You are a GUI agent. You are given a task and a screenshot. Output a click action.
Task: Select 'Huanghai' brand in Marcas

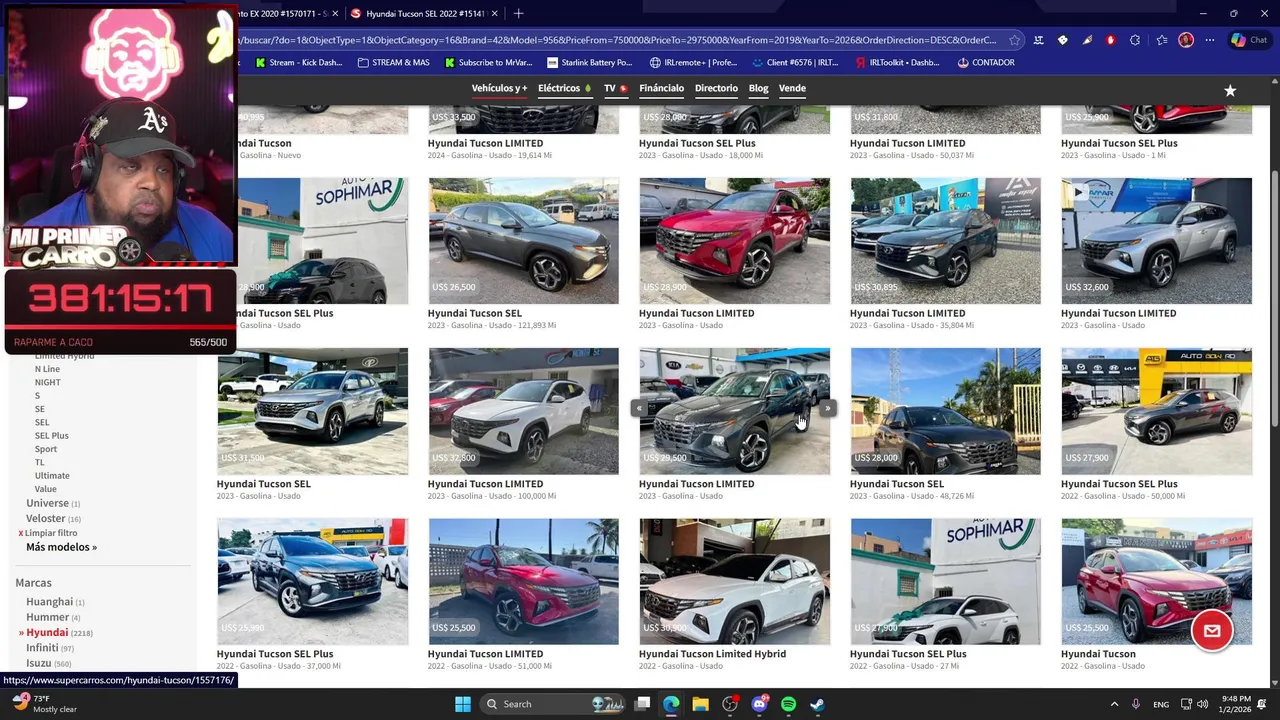pyautogui.click(x=49, y=602)
